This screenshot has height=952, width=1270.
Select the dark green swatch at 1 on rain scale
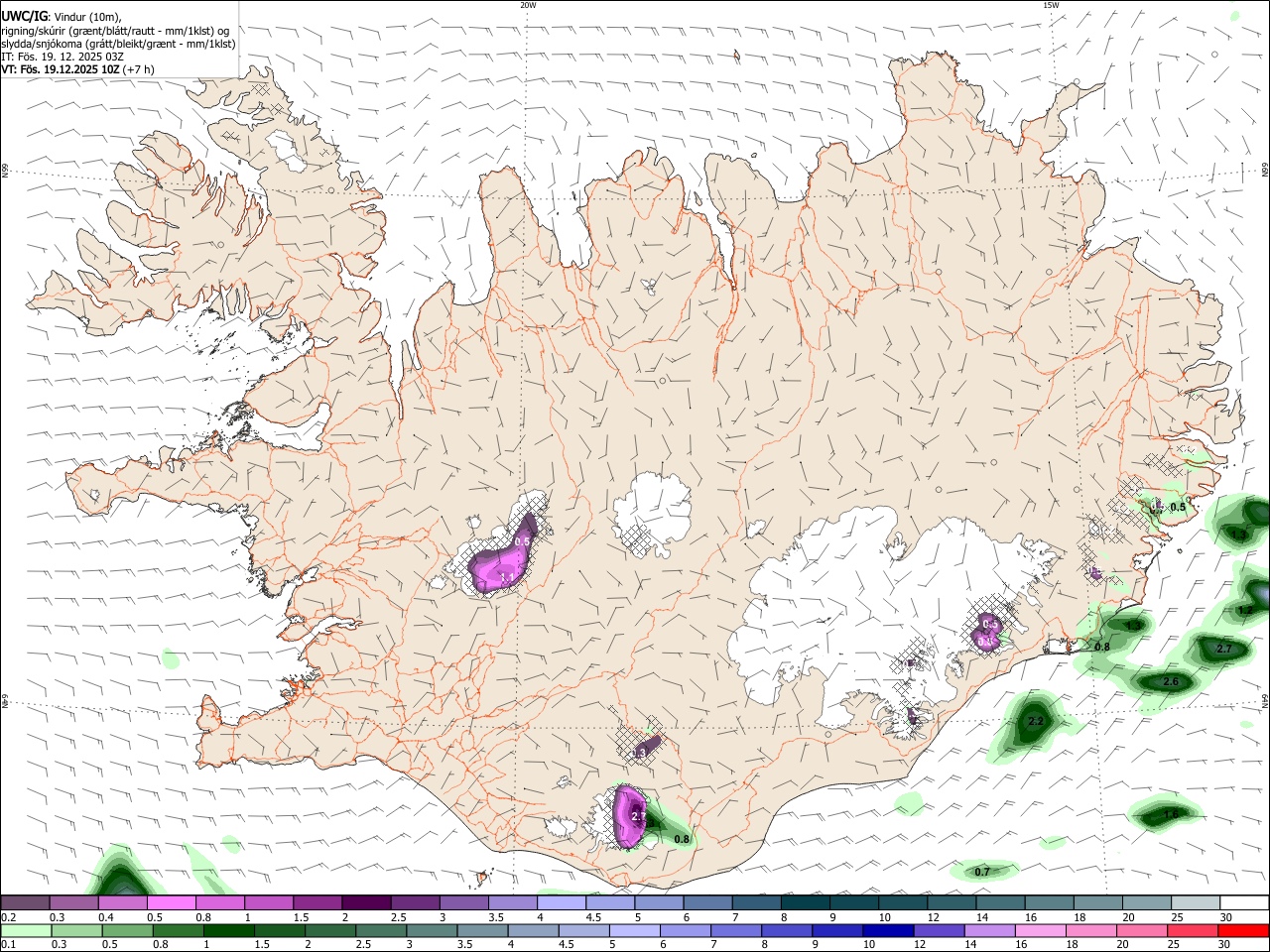pos(228,931)
